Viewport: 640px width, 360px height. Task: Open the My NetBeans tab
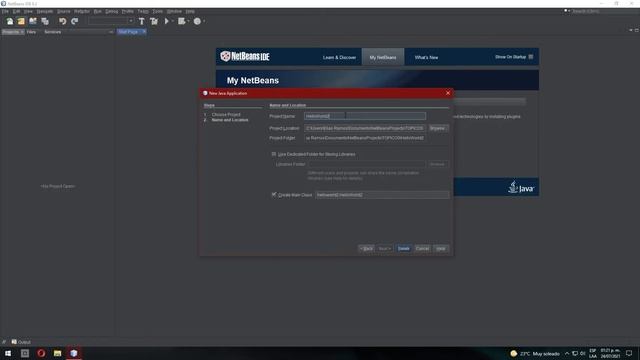(x=383, y=58)
